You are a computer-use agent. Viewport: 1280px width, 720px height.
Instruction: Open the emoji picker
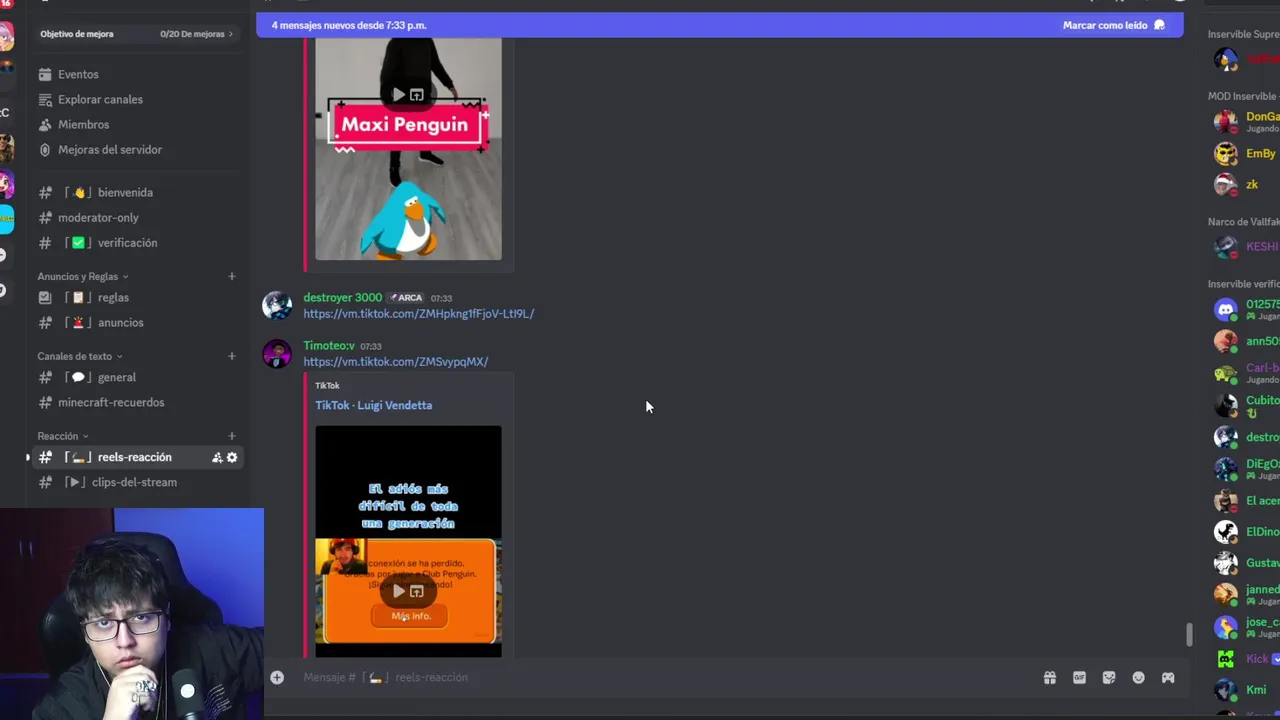coord(1138,677)
